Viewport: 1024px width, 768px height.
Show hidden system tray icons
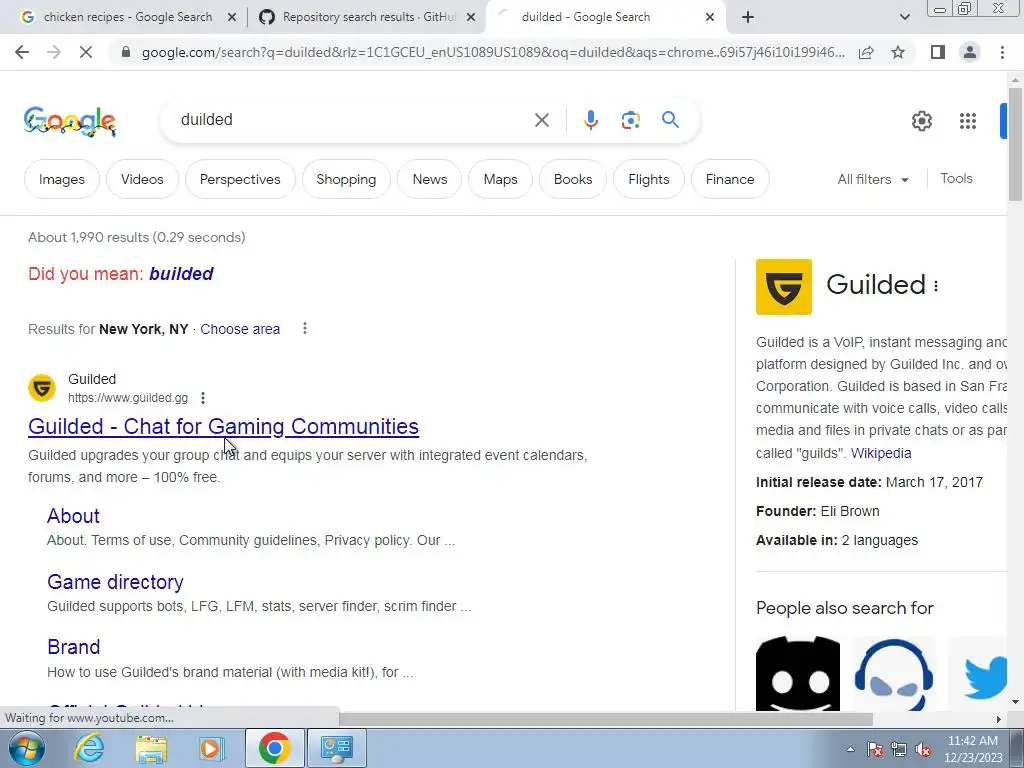coord(850,749)
